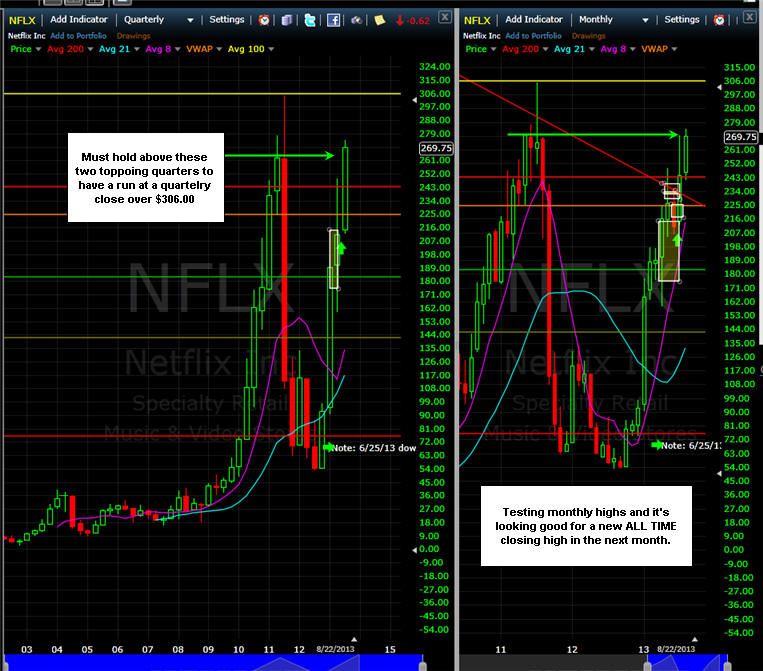Click Add Indicator in Quarterly chart
The image size is (763, 671).
(79, 19)
